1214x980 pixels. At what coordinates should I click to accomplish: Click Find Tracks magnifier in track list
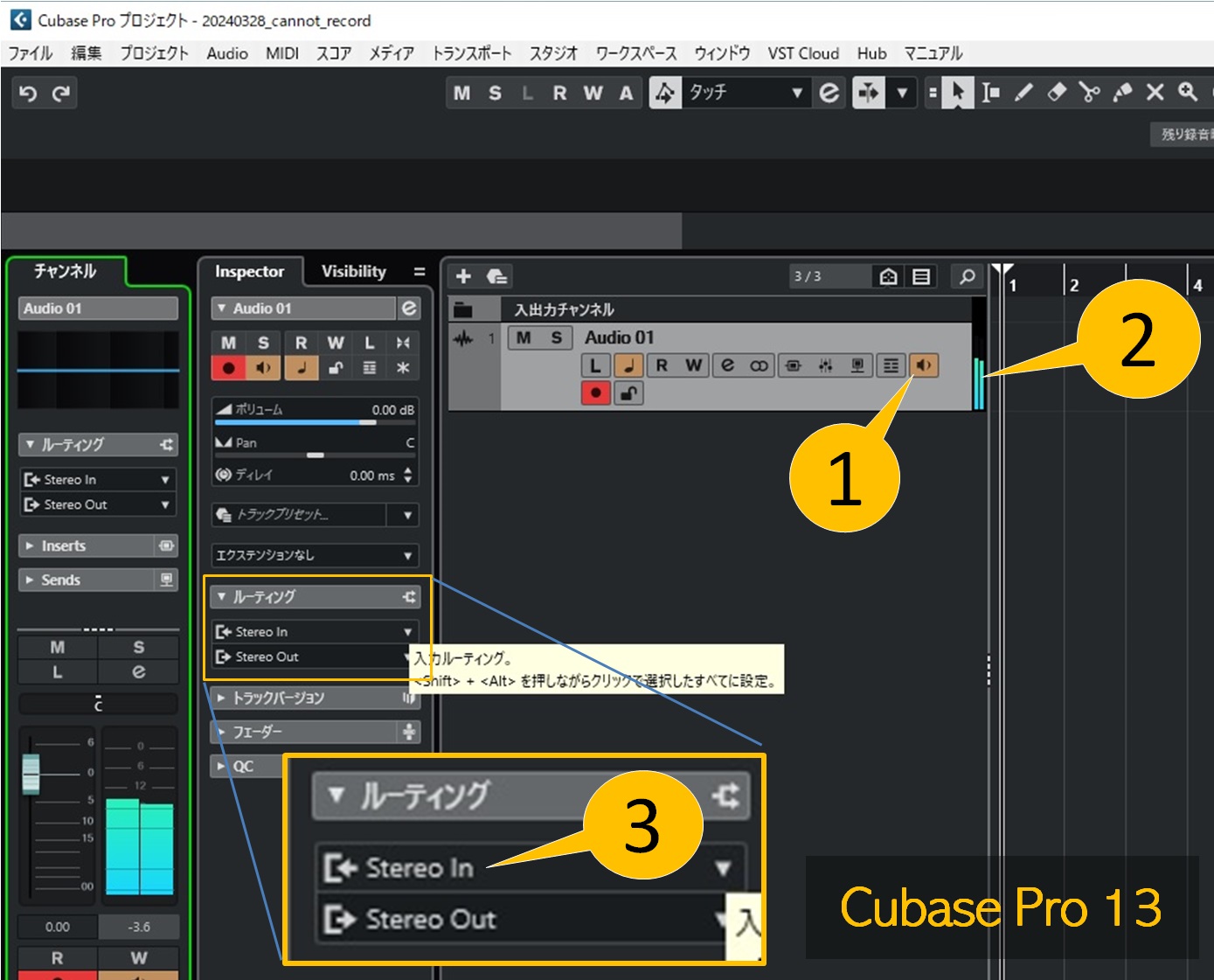[967, 276]
